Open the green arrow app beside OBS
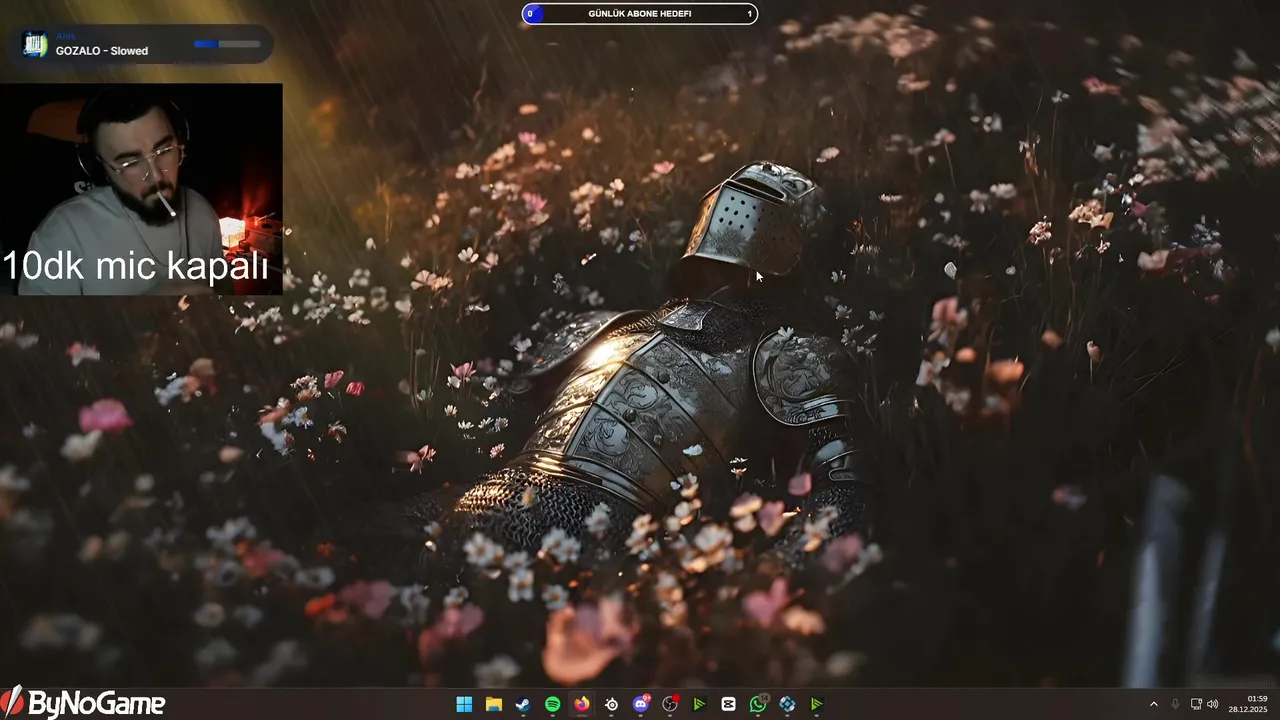This screenshot has width=1280, height=720. click(x=699, y=704)
